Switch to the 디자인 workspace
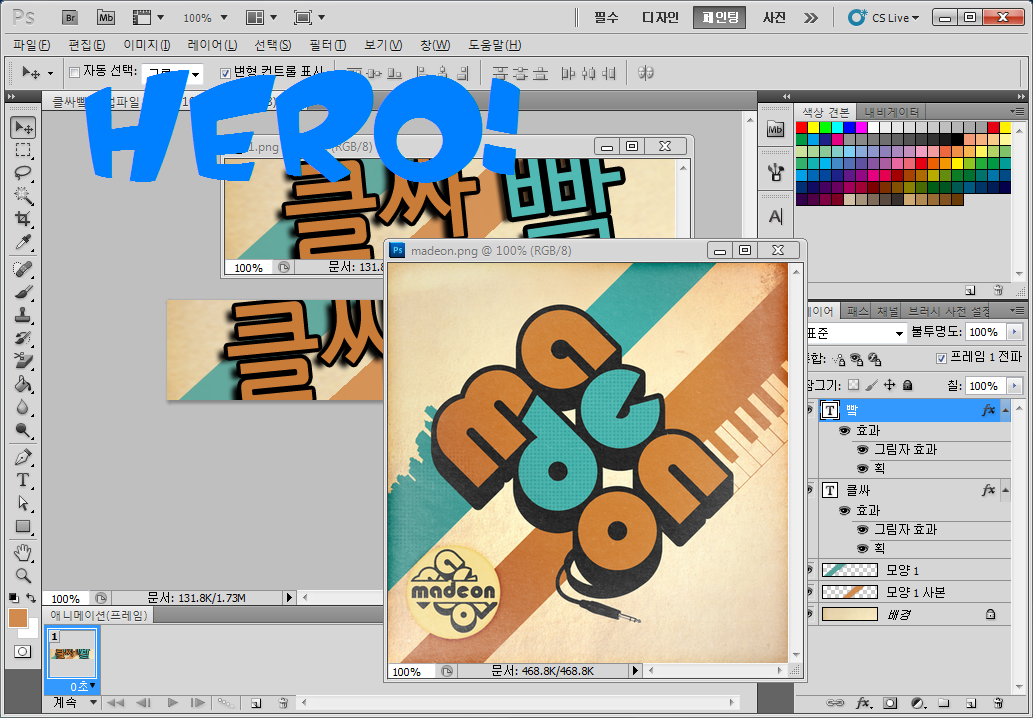Image resolution: width=1033 pixels, height=718 pixels. 660,18
